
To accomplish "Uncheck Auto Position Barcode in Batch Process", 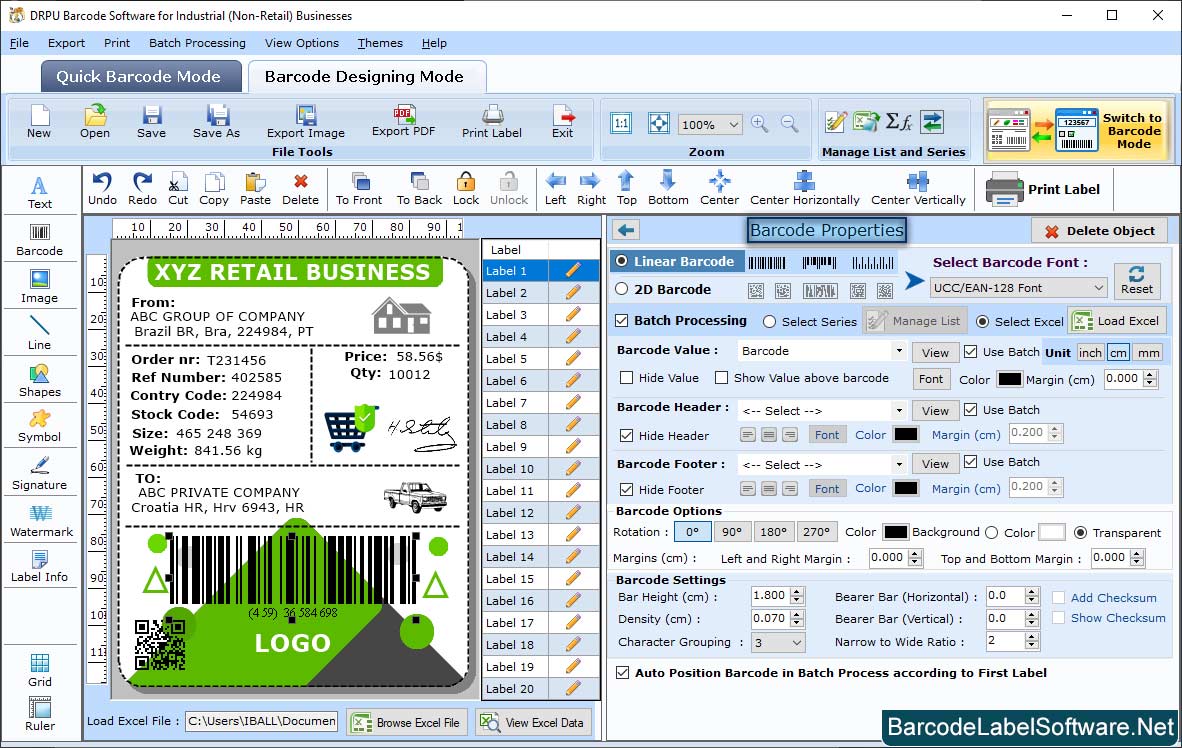I will (x=624, y=673).
